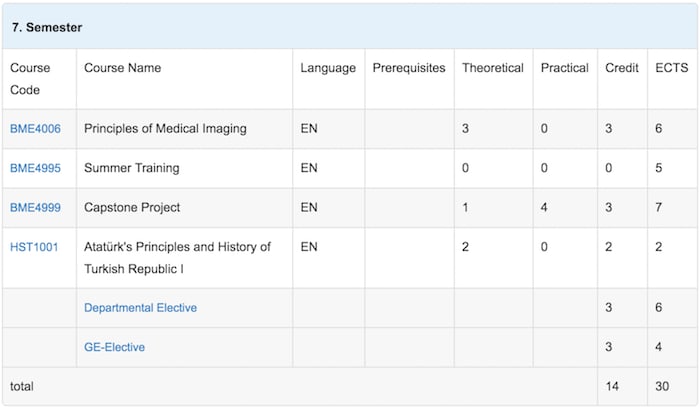Select the Summer Training course name cell

(x=184, y=168)
